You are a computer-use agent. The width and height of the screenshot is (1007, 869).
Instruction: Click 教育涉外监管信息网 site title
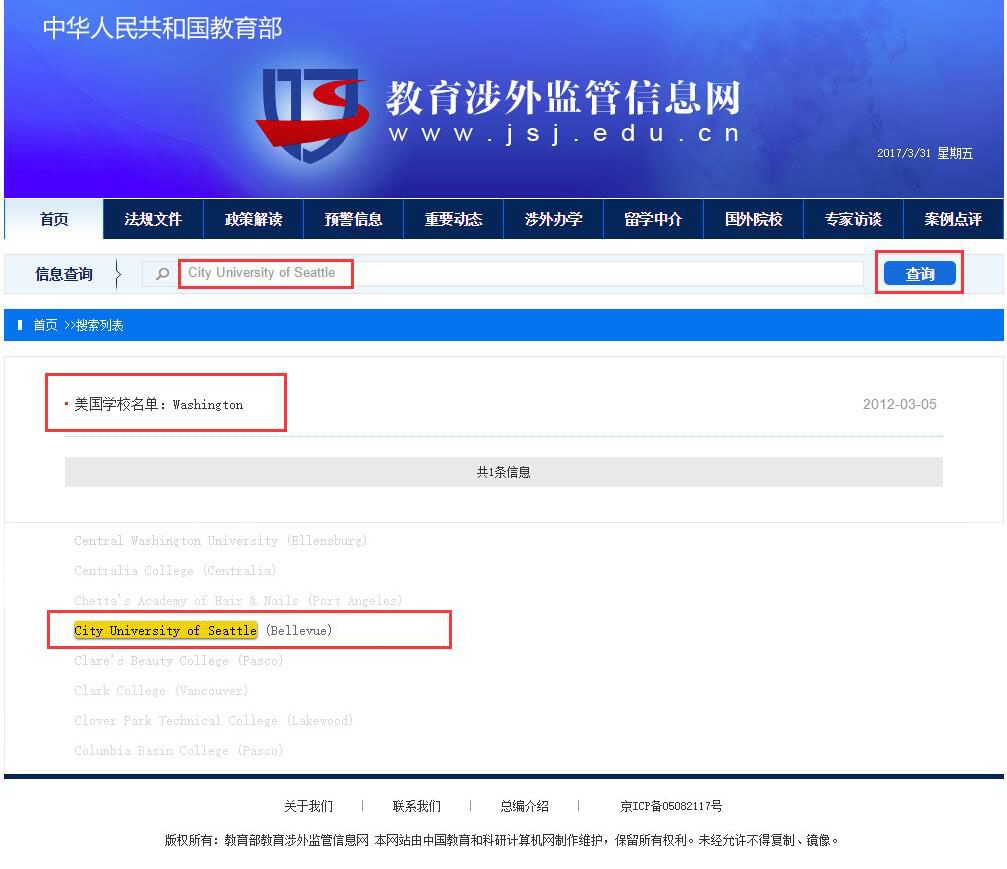click(x=563, y=98)
